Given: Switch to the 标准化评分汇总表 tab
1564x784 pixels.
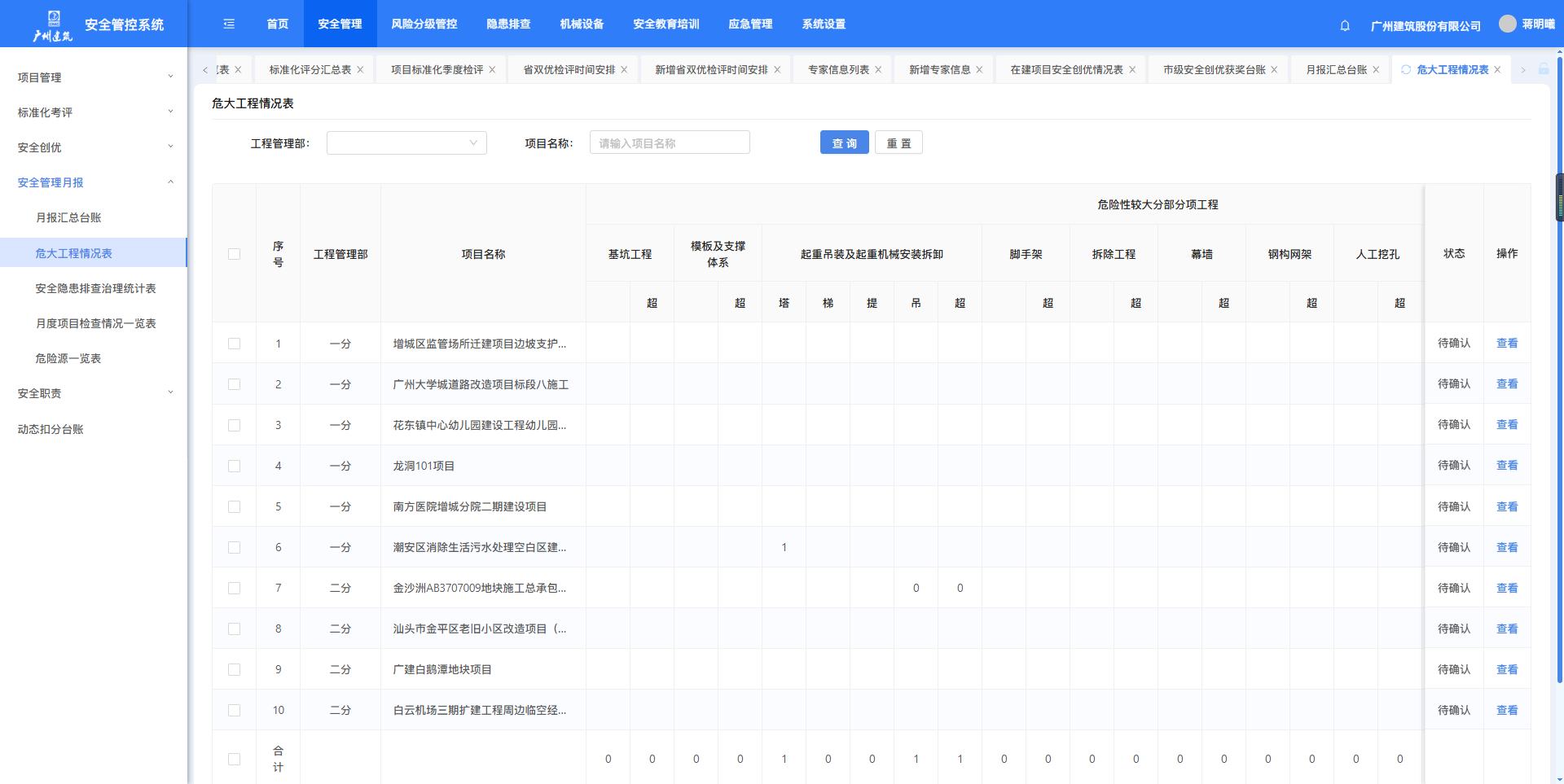Looking at the screenshot, I should [310, 70].
